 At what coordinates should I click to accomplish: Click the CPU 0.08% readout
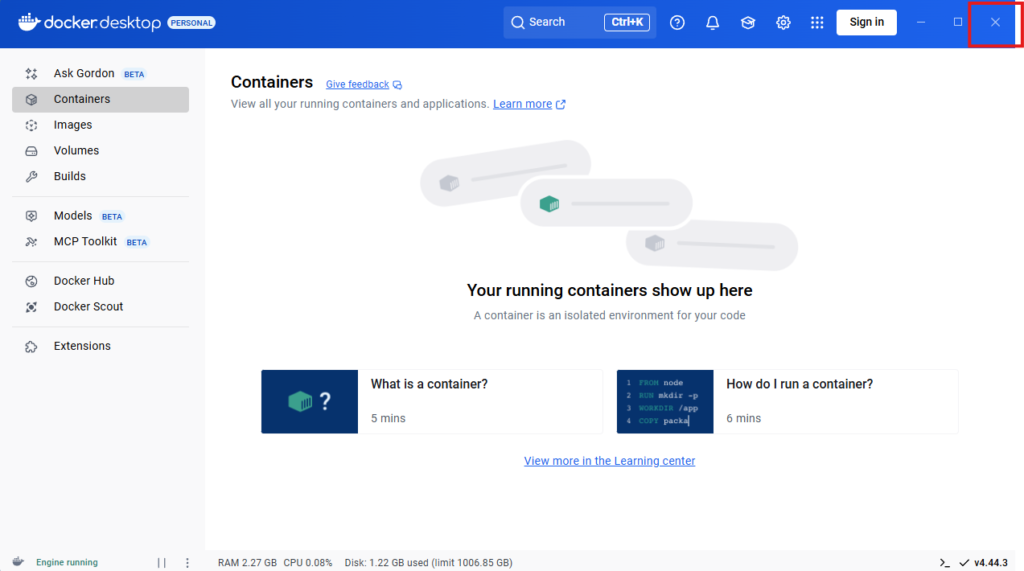click(308, 563)
